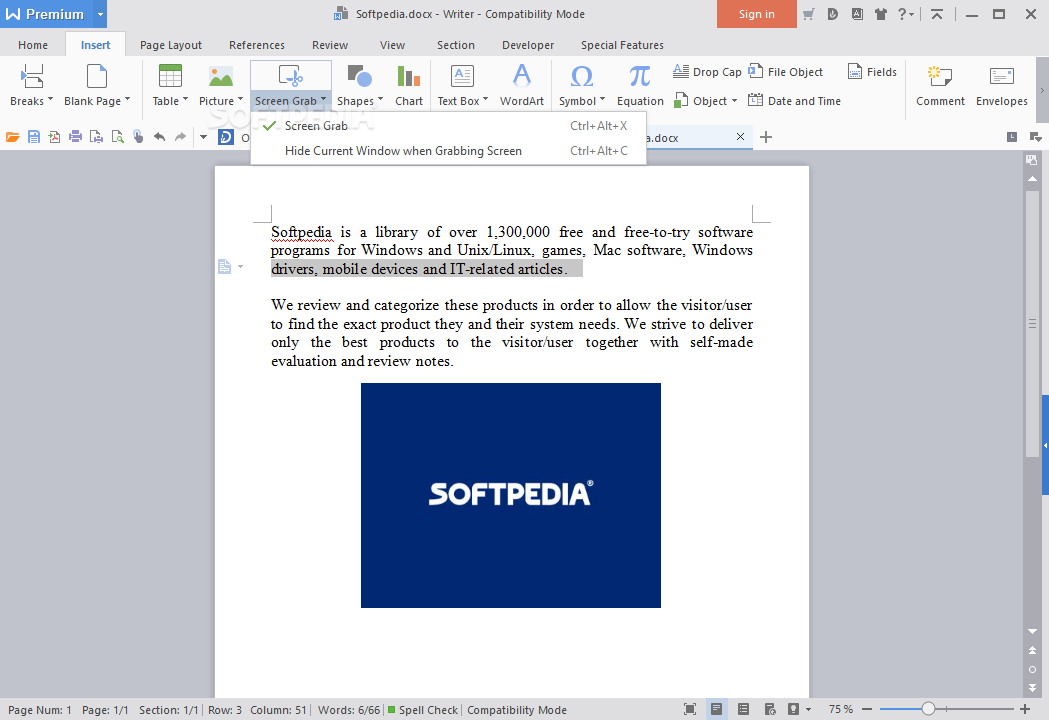Click the Open folder icon in quick toolbar
Viewport: 1049px width, 720px height.
tap(13, 137)
